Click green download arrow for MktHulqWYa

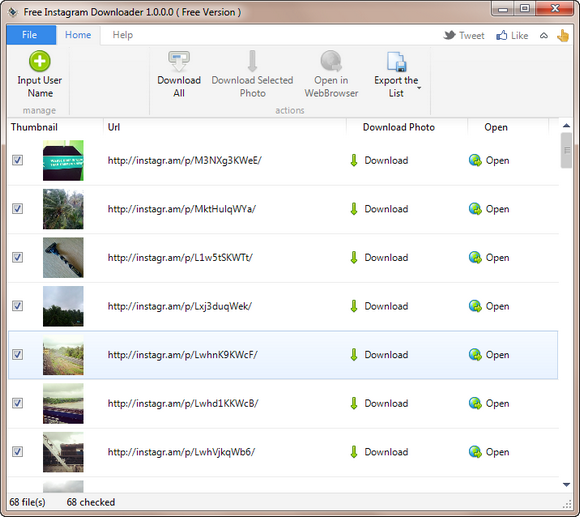click(x=354, y=209)
